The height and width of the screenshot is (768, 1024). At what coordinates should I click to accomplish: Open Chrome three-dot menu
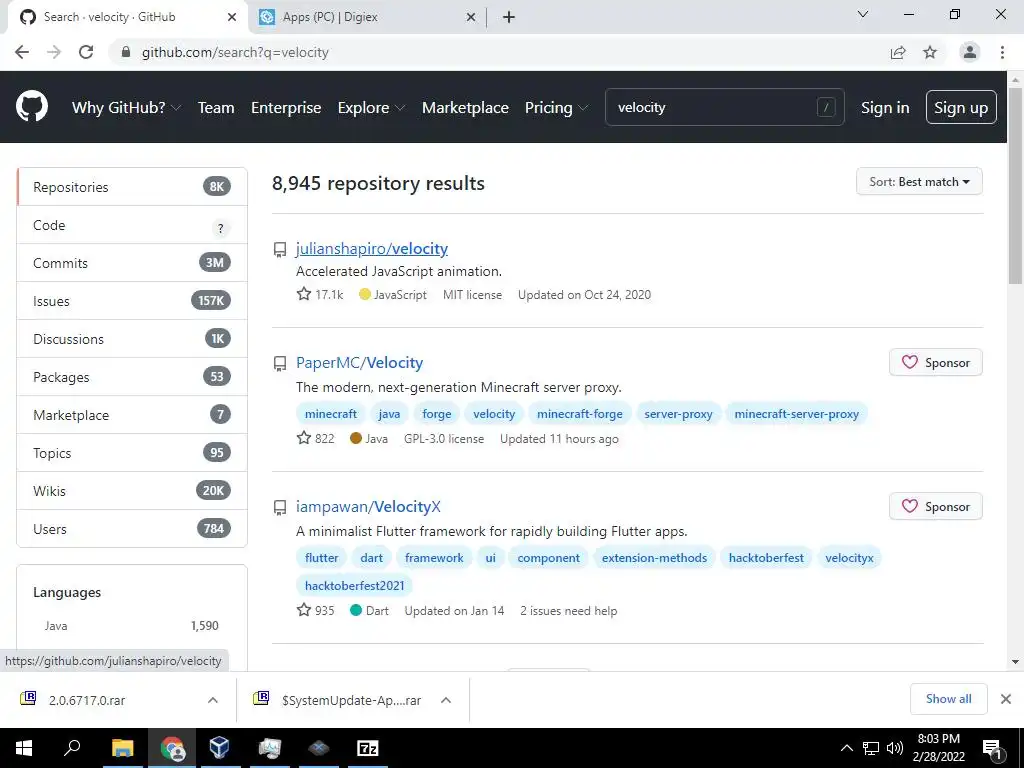[x=1002, y=52]
